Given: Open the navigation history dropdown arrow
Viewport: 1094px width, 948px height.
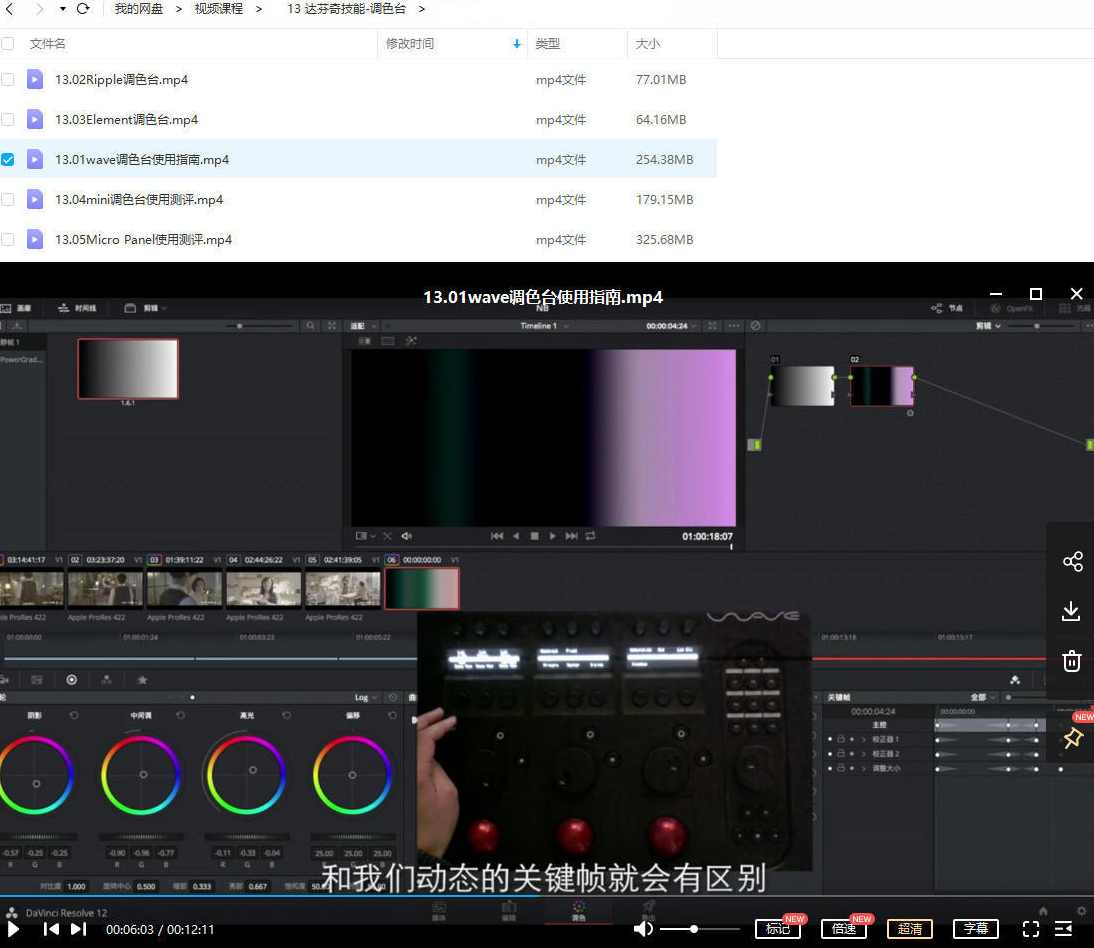Looking at the screenshot, I should coord(62,9).
